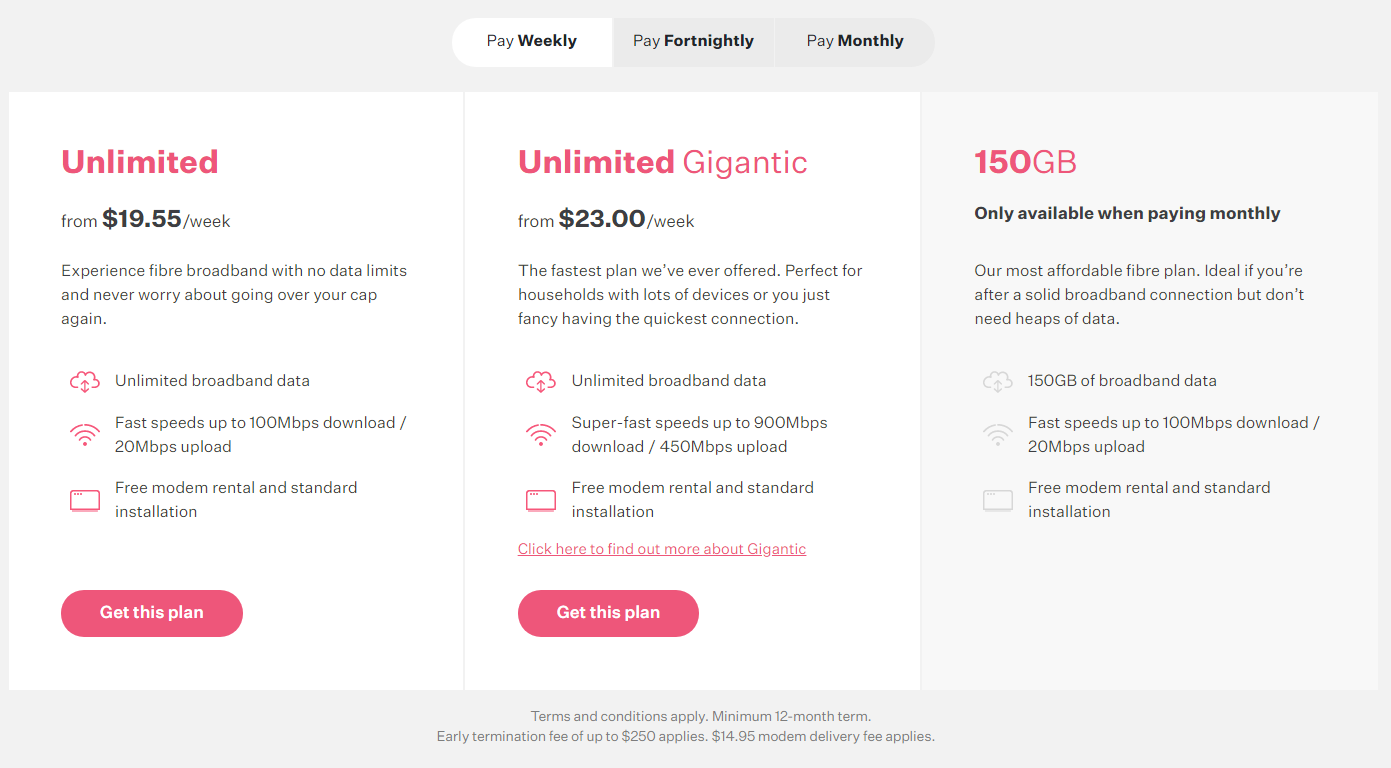This screenshot has width=1391, height=768.
Task: Click the cloud icon on Unlimited Gigantic plan
Action: [x=541, y=381]
